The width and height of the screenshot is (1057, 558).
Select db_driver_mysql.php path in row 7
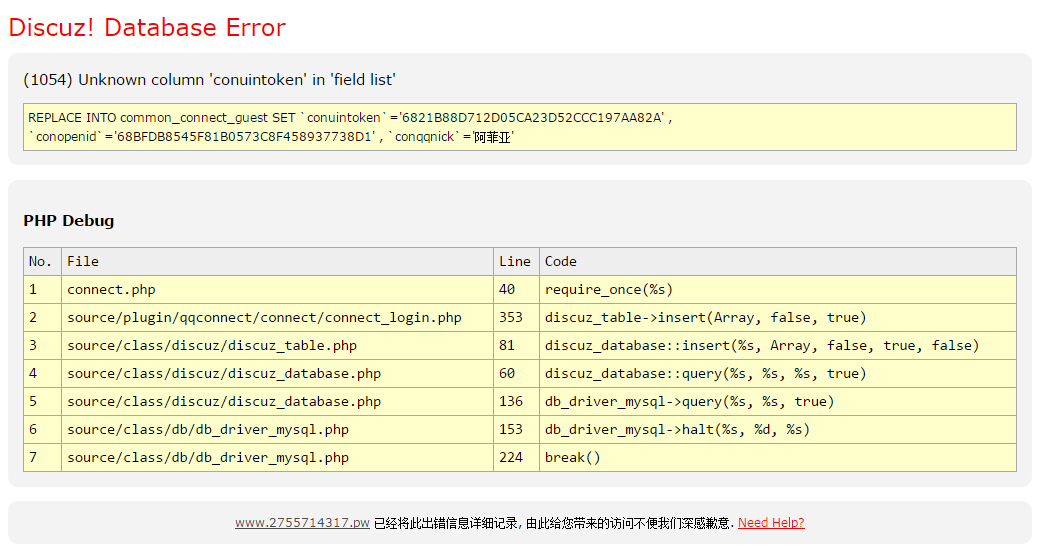277,458
